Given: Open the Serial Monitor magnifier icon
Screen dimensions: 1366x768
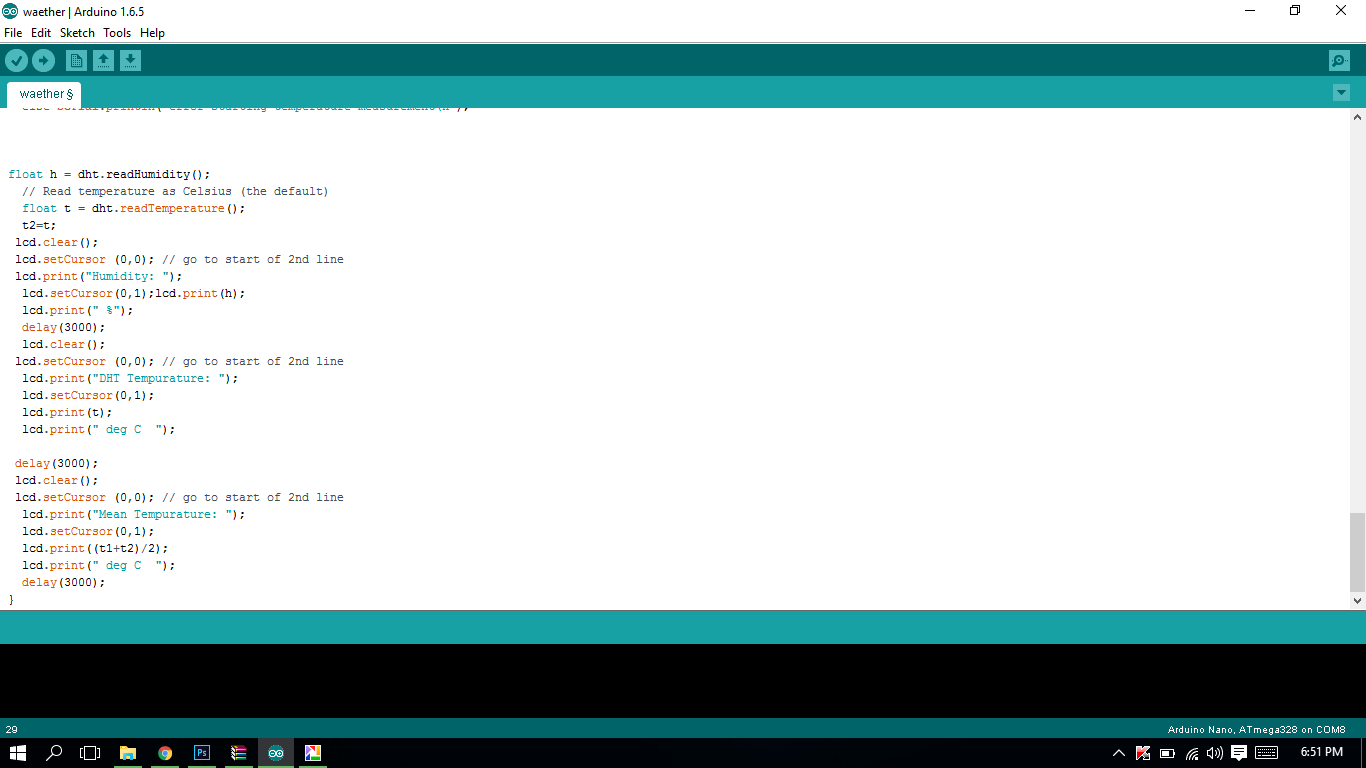Looking at the screenshot, I should 1339,61.
